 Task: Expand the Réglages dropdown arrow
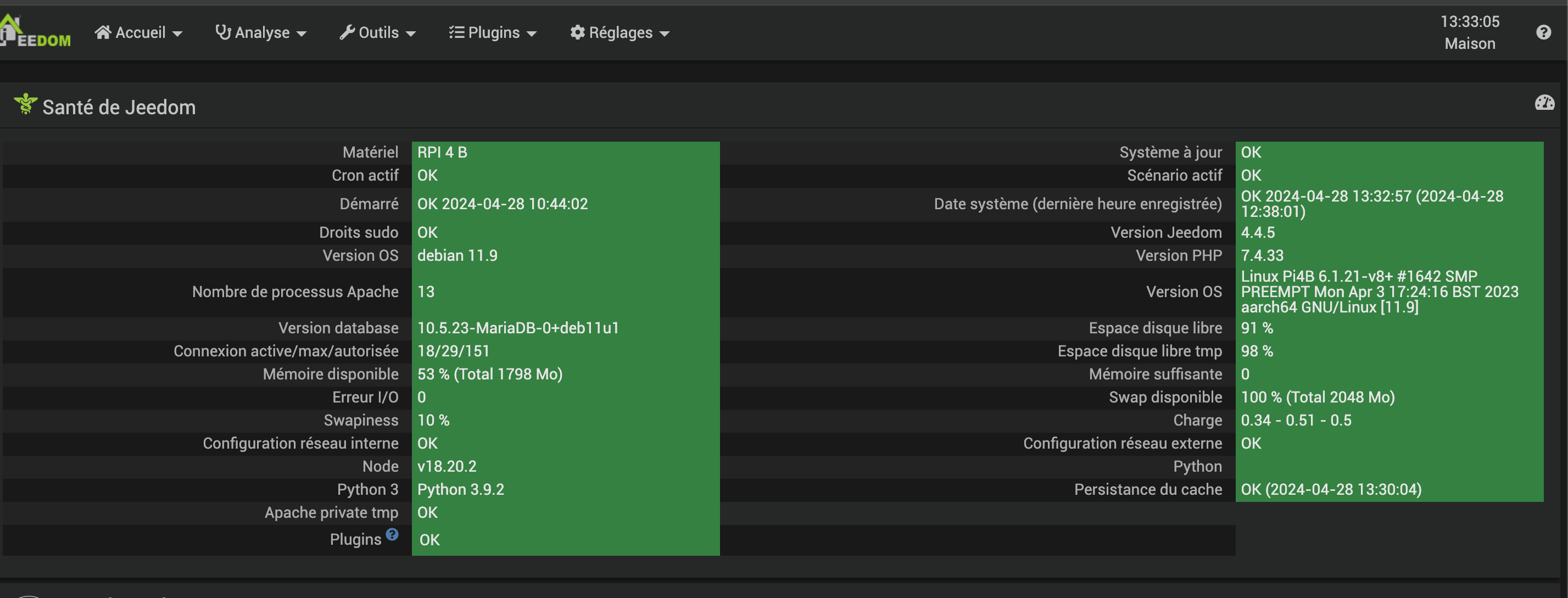tap(665, 34)
